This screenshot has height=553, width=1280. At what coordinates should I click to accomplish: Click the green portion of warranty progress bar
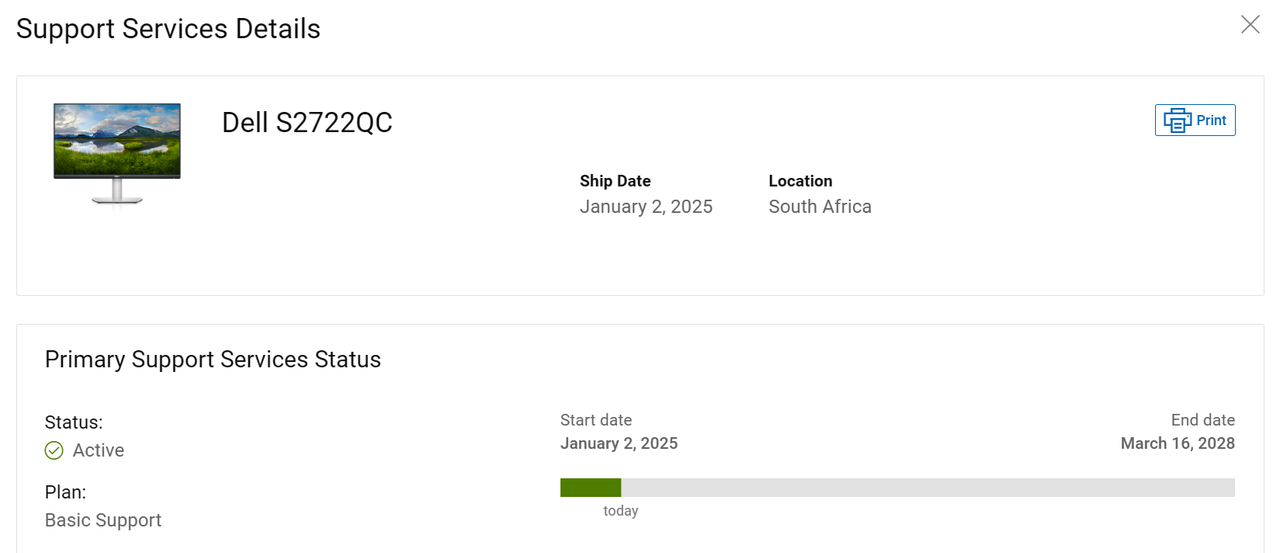coord(591,488)
